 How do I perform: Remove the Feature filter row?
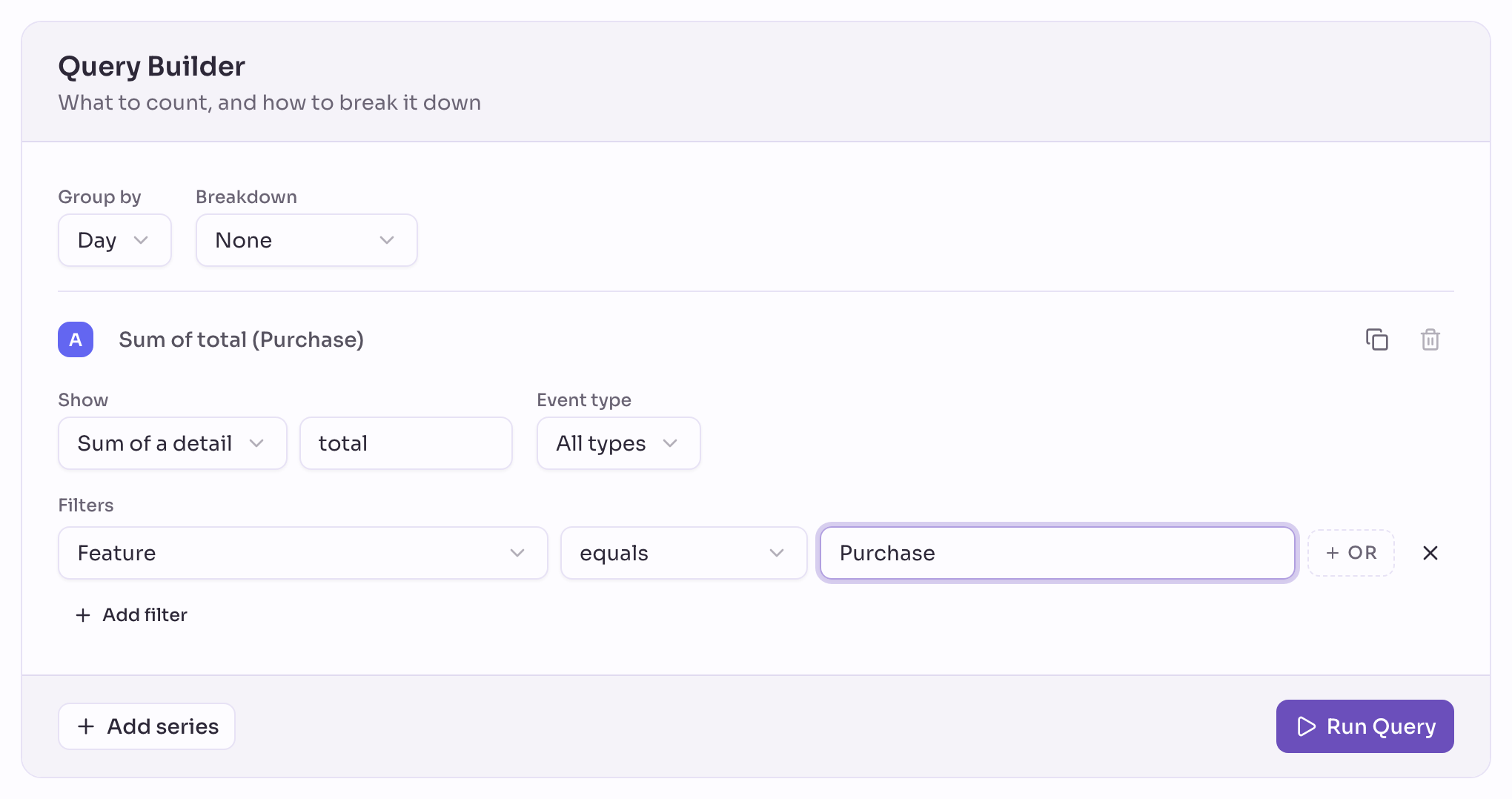(1430, 553)
